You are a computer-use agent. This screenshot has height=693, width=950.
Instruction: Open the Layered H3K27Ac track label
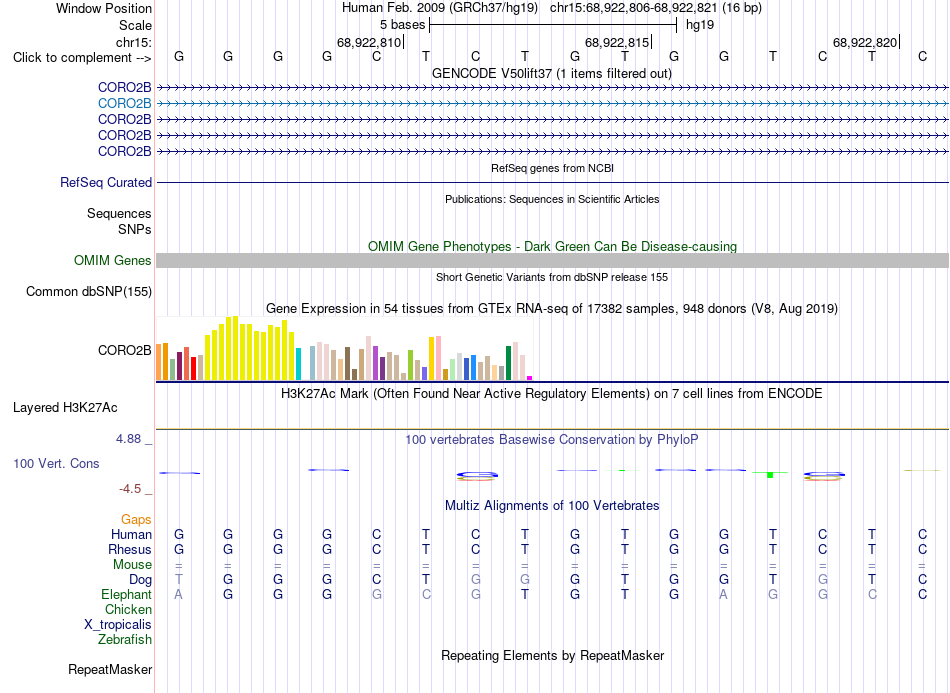65,408
